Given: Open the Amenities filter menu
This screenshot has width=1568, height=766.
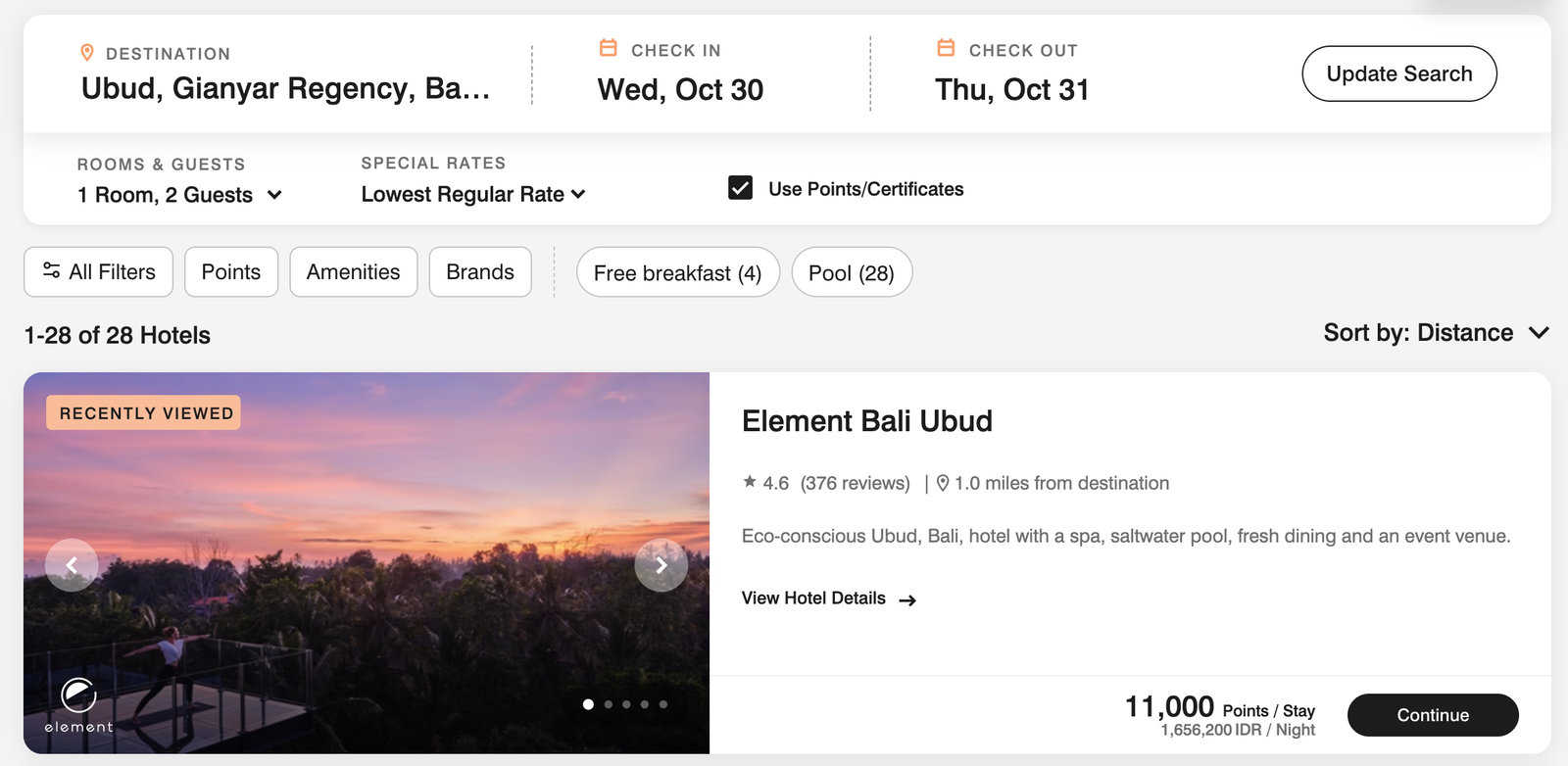Looking at the screenshot, I should [x=354, y=271].
